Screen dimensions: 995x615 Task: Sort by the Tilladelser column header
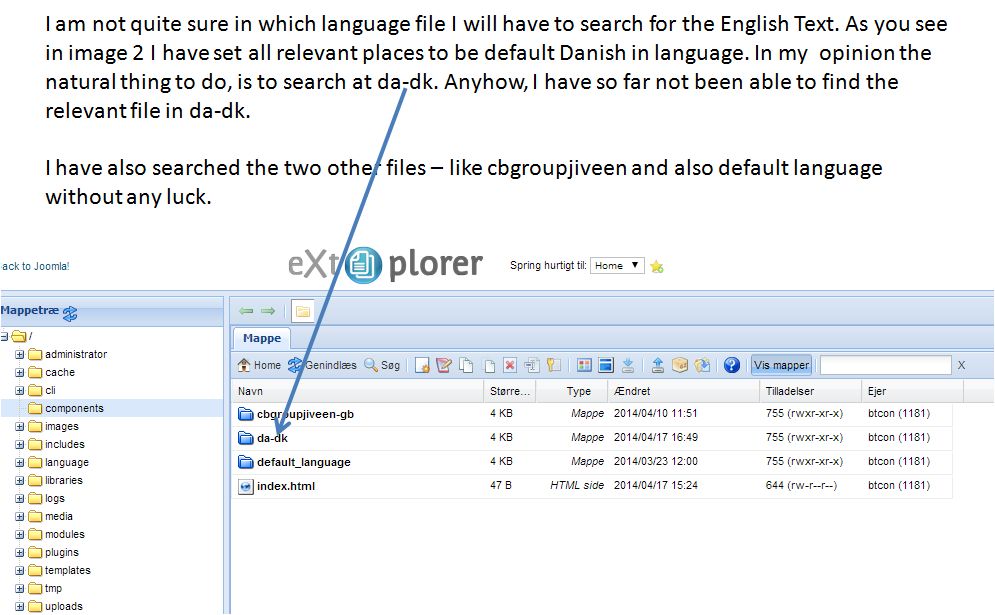pos(810,391)
